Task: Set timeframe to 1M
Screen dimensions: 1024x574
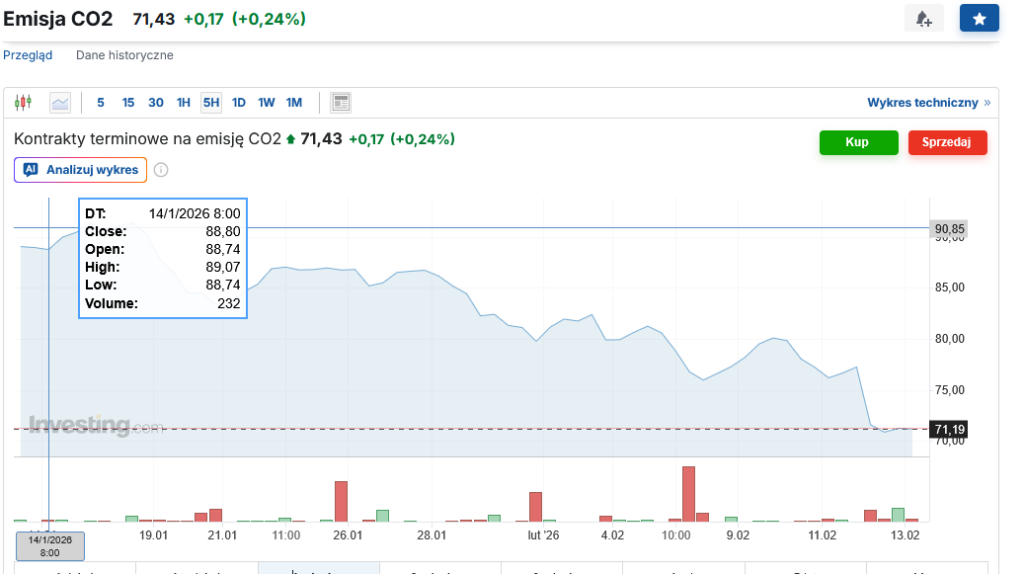Action: 294,102
